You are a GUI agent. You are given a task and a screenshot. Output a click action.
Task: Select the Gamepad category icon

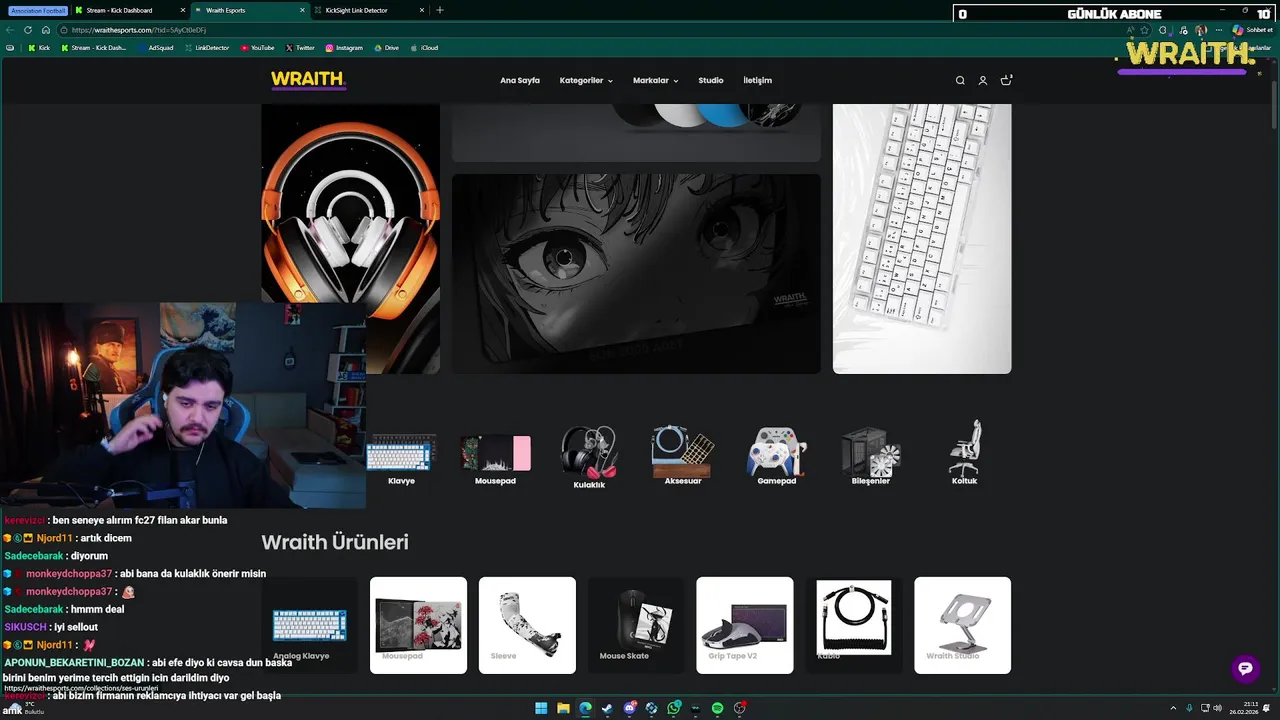coord(776,456)
